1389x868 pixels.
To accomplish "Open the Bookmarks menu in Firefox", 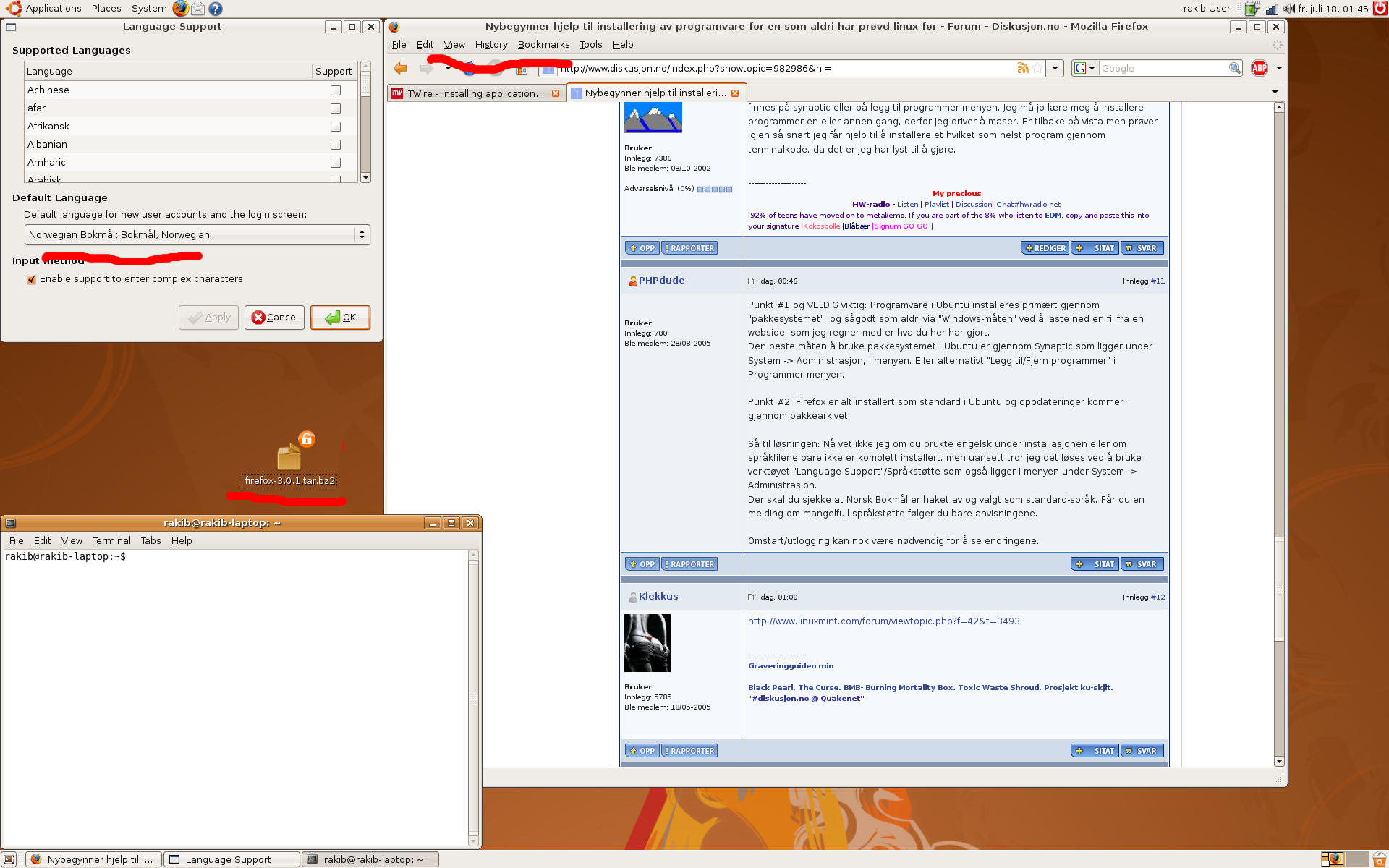I will (x=543, y=45).
